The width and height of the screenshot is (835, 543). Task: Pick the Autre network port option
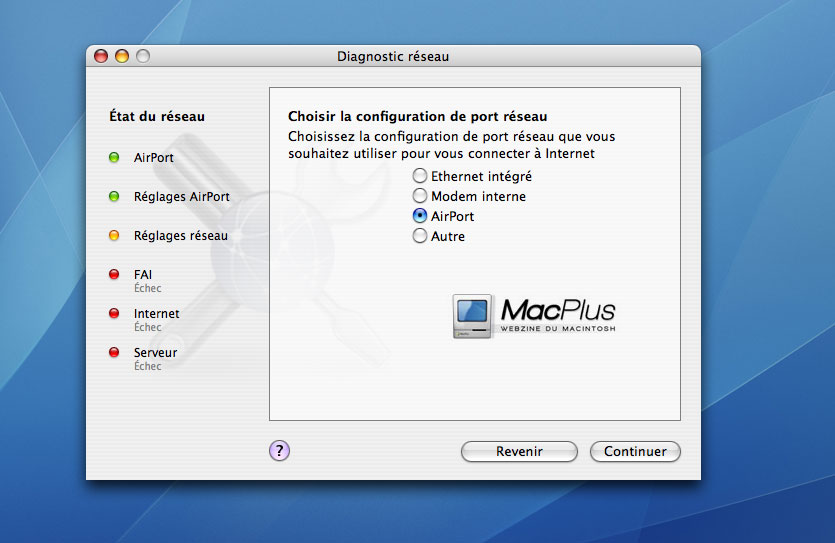tap(420, 235)
